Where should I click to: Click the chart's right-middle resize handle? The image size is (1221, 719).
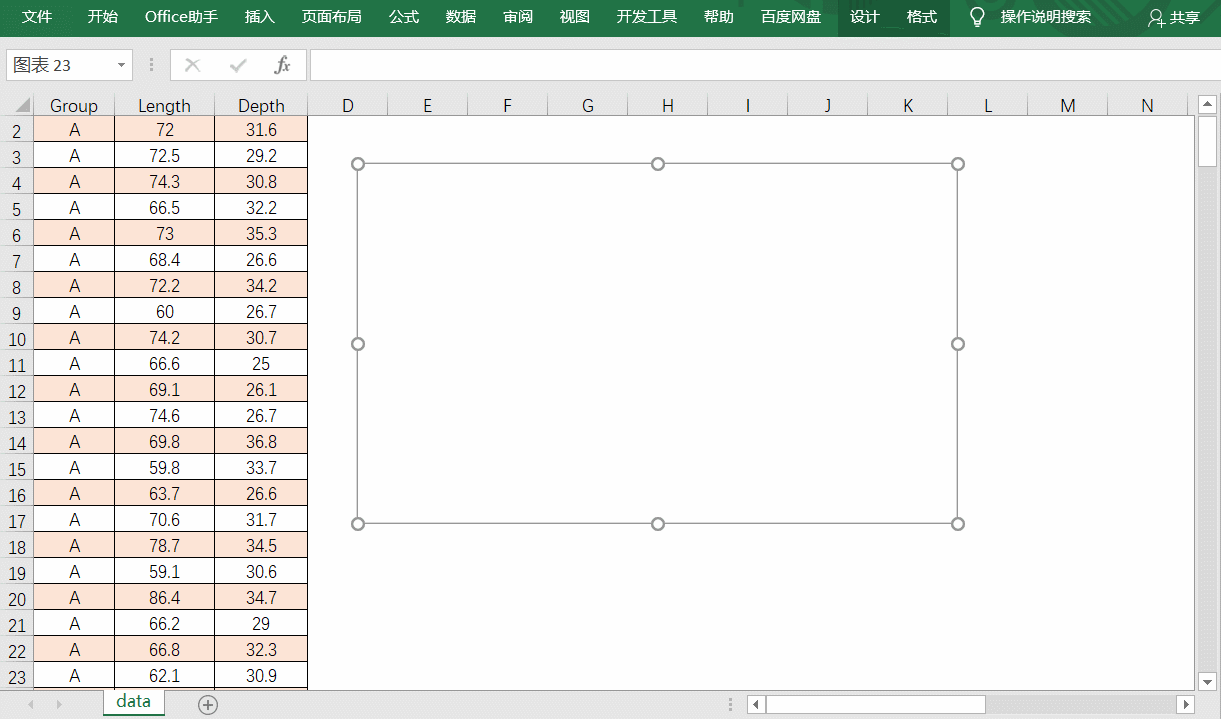click(x=958, y=344)
